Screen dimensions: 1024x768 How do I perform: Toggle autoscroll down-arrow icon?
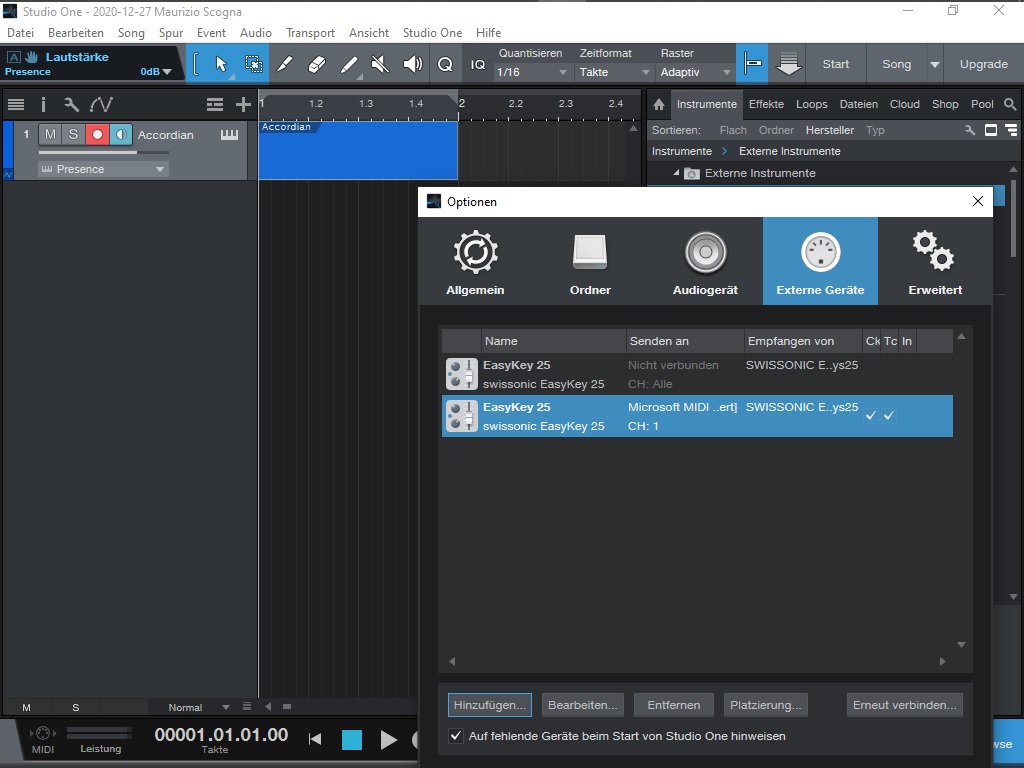[788, 64]
